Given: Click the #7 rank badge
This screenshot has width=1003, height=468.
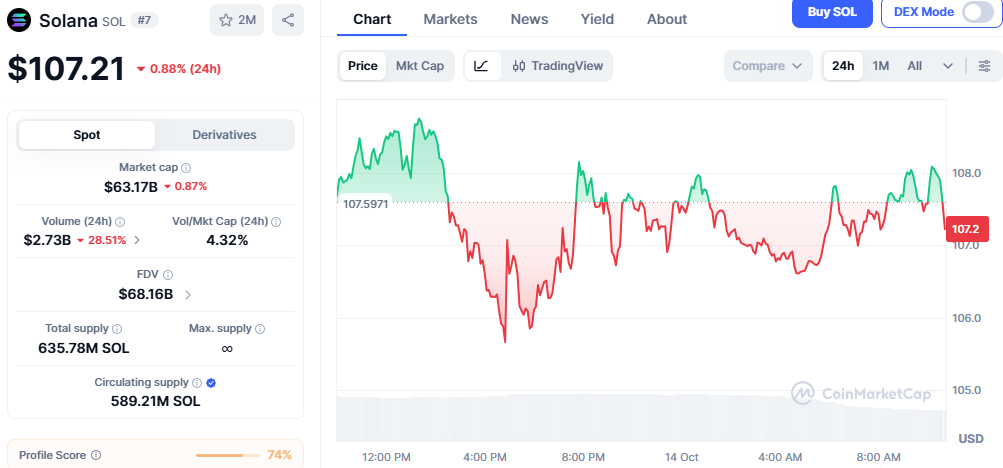Looking at the screenshot, I should click(144, 20).
